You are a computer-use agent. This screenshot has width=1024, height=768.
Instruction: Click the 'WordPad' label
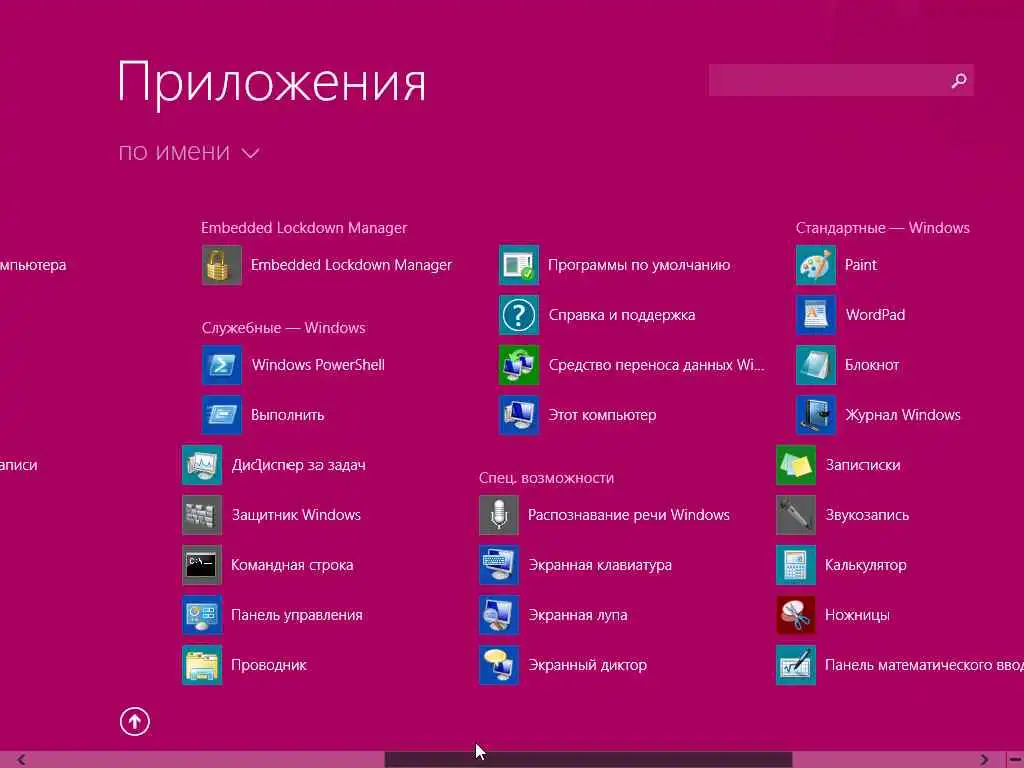pos(875,315)
